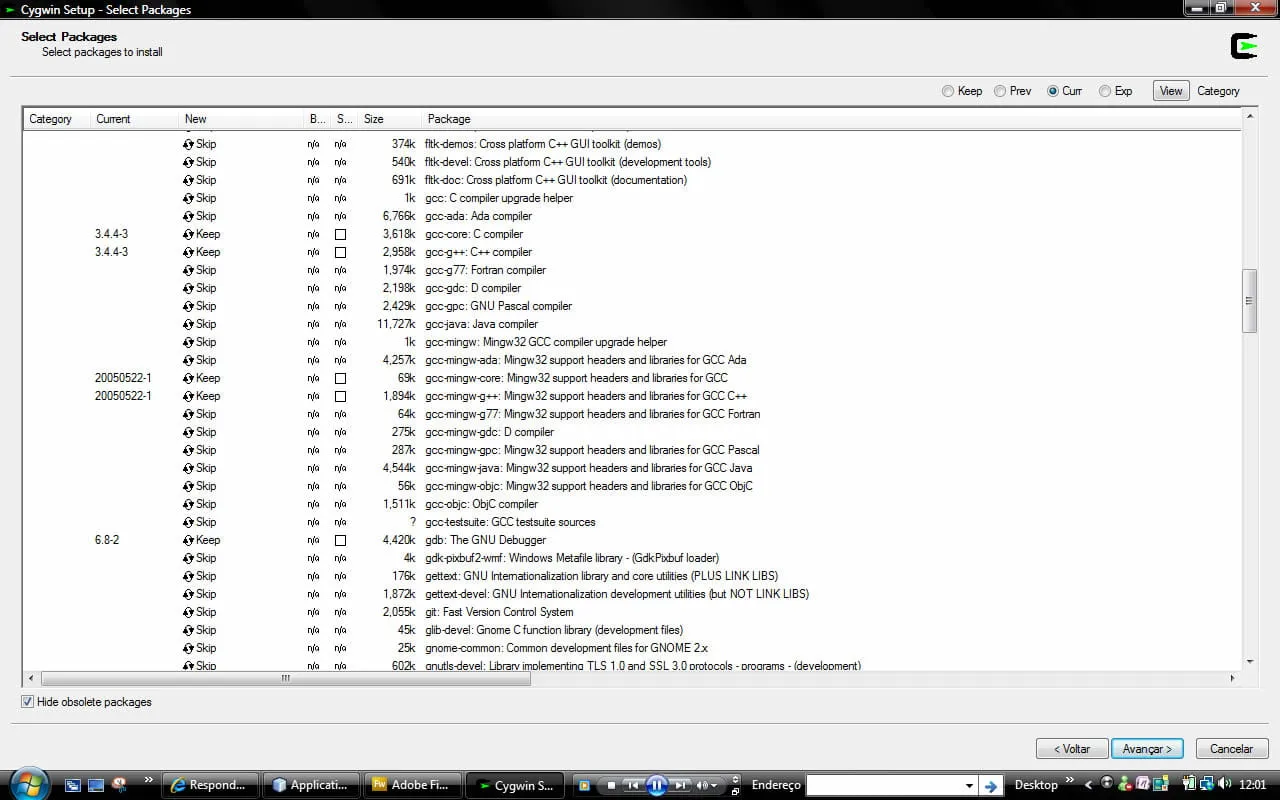1280x800 pixels.
Task: Switch to the Applicati... taskbar button
Action: [310, 785]
